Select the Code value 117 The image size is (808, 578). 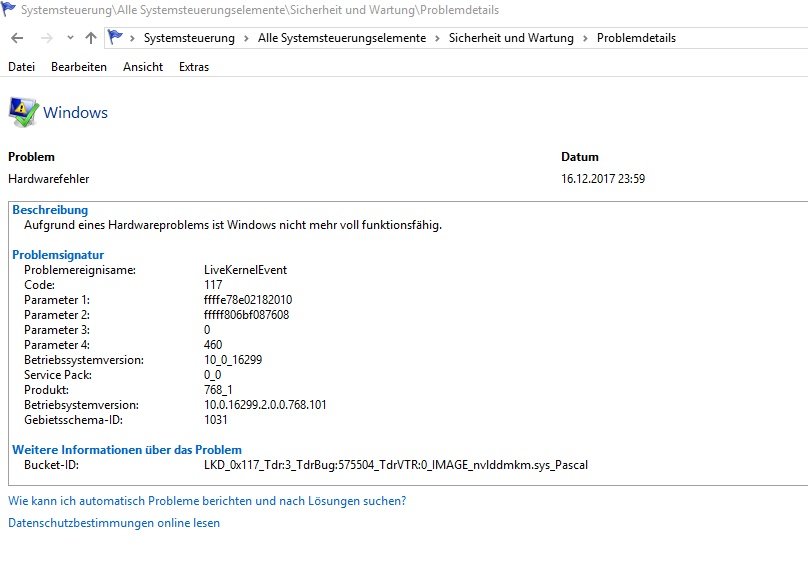click(x=213, y=285)
